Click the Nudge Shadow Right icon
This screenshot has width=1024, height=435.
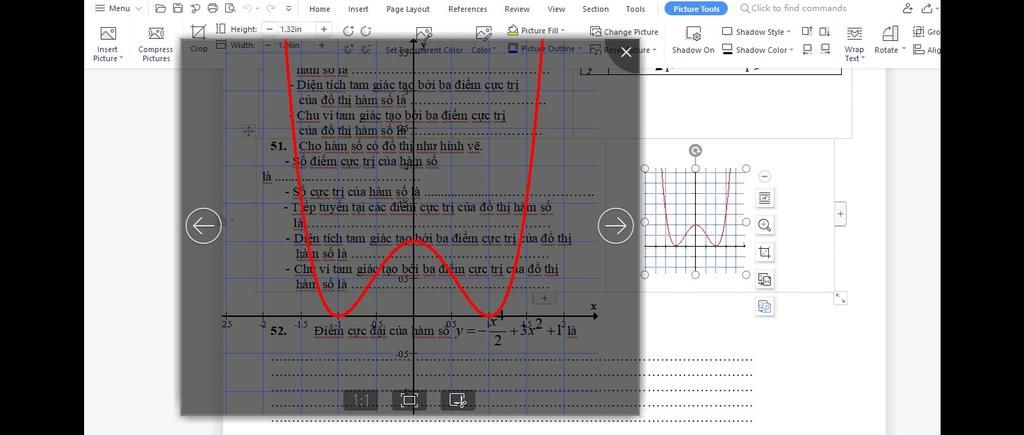coord(825,49)
